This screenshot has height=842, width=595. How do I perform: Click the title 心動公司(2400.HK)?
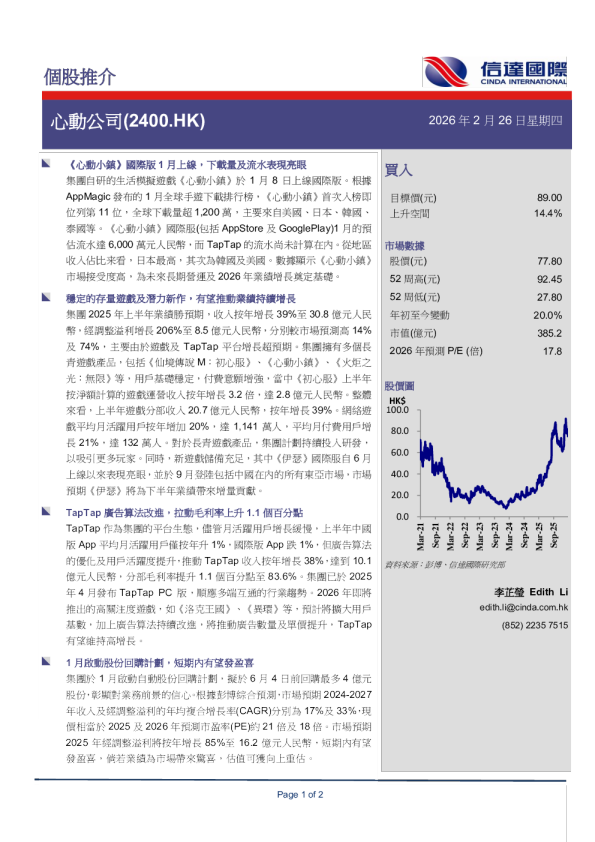point(128,121)
